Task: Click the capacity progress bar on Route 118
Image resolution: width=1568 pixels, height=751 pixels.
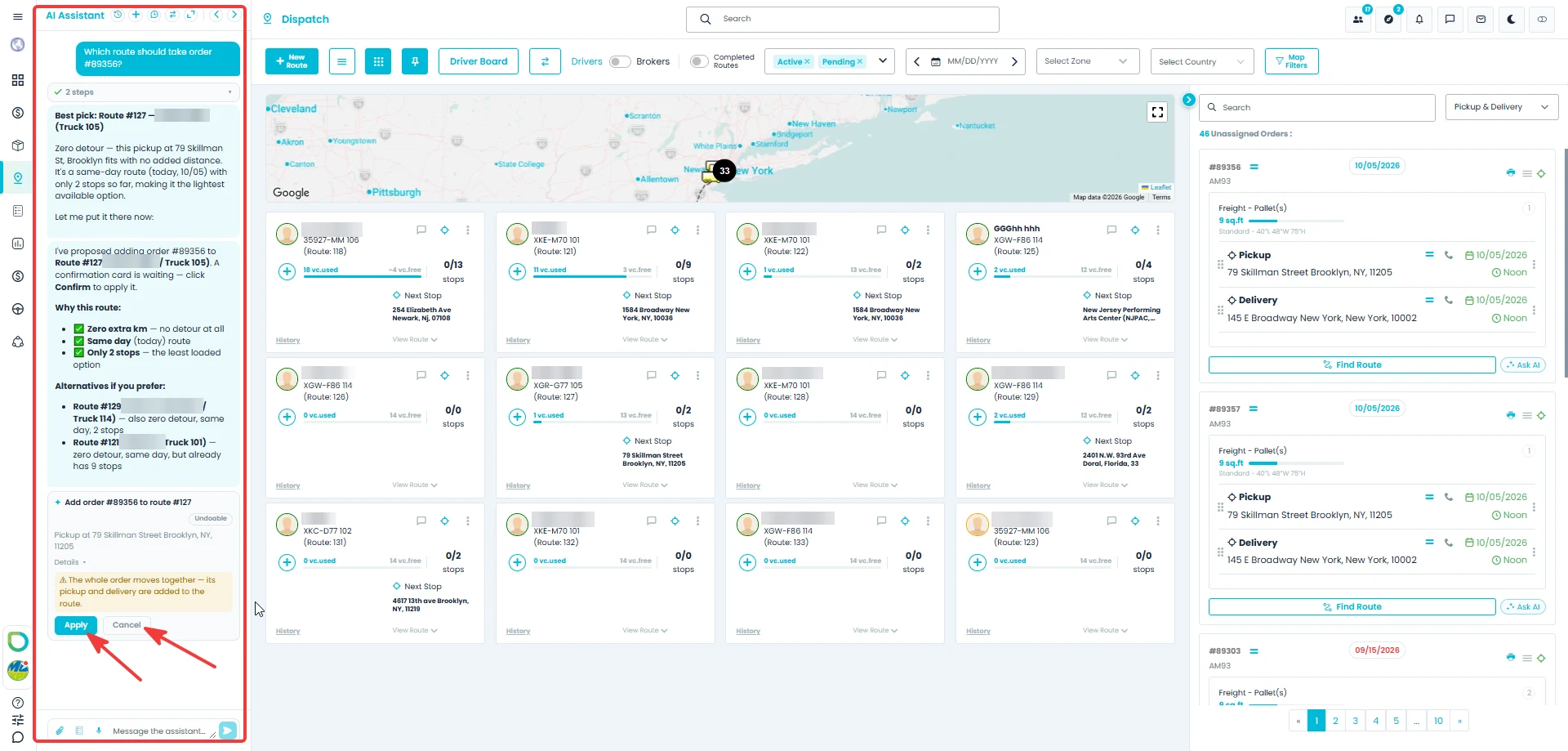Action: [x=363, y=275]
